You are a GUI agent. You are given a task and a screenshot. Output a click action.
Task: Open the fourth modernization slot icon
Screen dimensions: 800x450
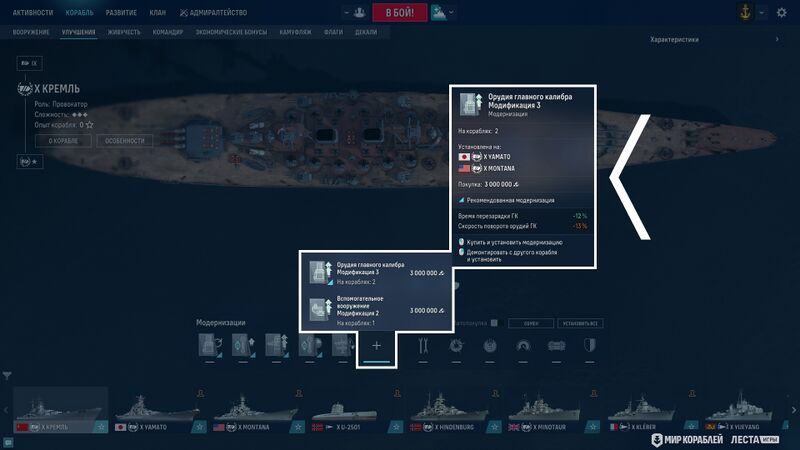click(310, 345)
